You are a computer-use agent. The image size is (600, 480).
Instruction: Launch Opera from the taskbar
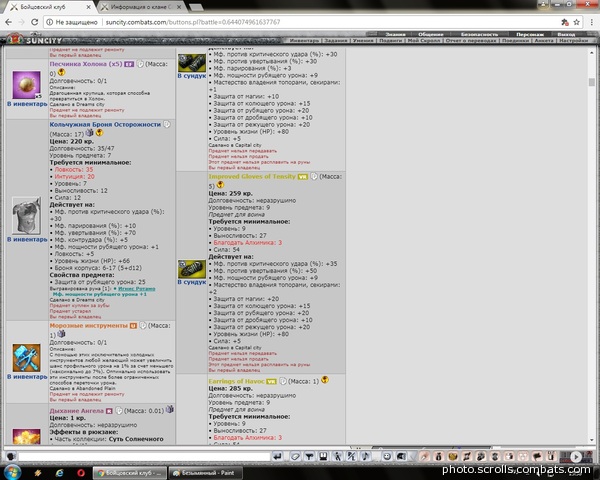pos(81,472)
